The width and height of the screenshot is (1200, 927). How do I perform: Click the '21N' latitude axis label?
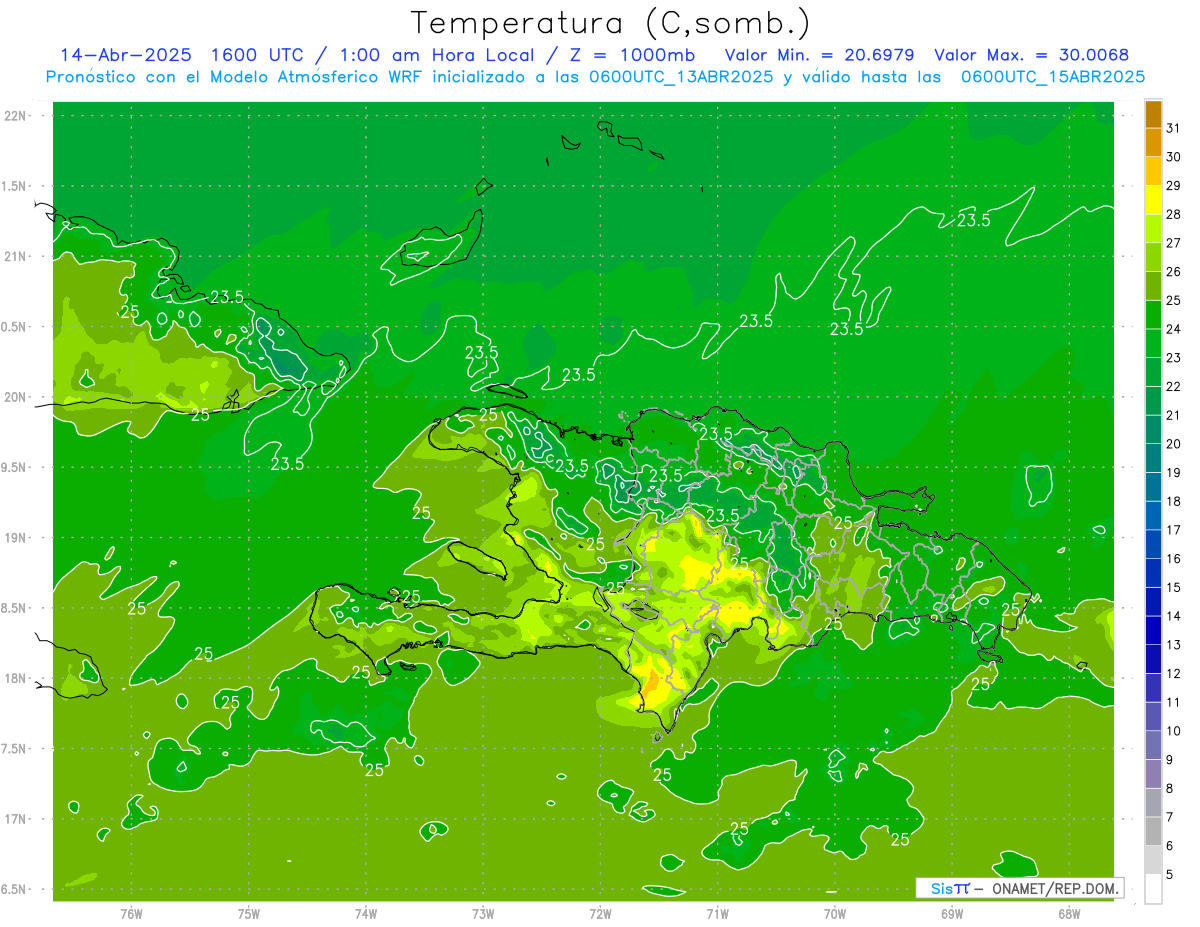click(15, 256)
